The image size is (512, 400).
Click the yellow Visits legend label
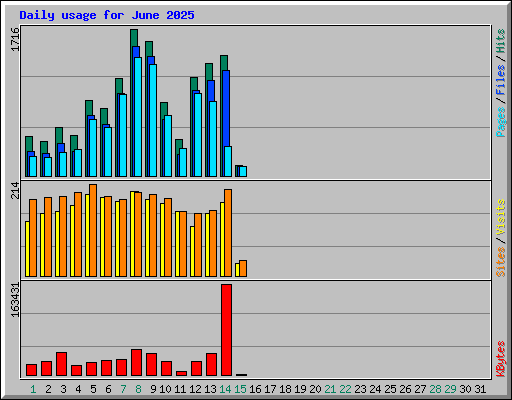pyautogui.click(x=501, y=217)
